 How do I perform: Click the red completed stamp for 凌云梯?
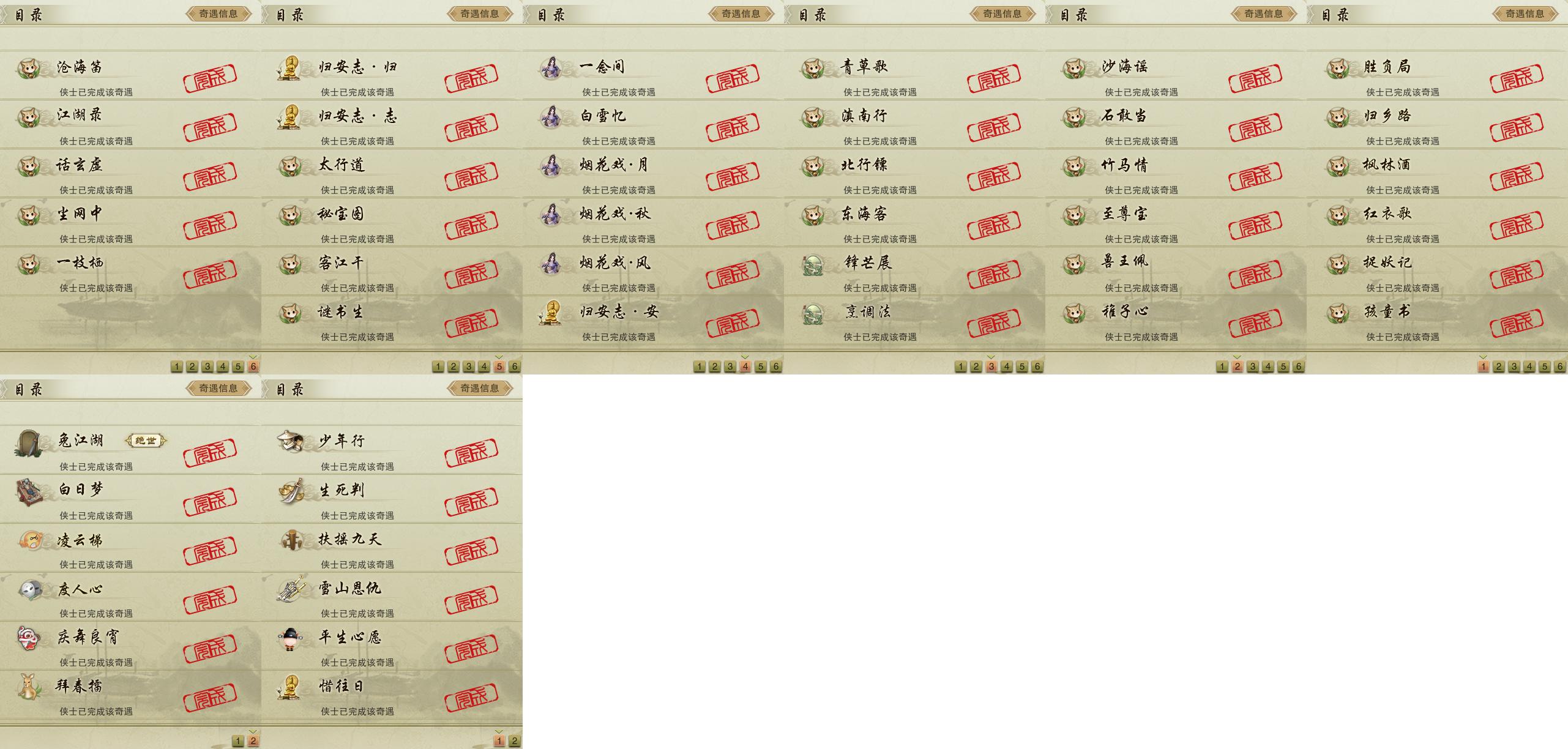[x=210, y=548]
